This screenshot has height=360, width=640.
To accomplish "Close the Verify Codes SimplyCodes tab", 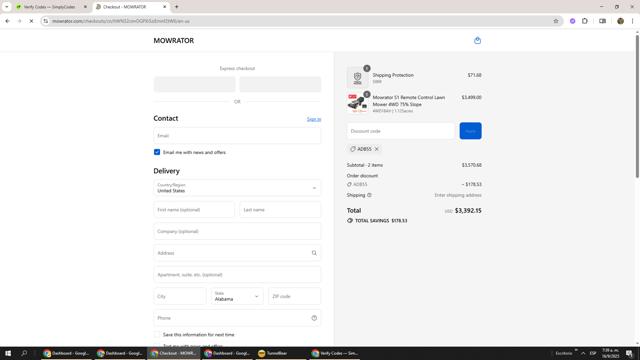I will [x=85, y=7].
